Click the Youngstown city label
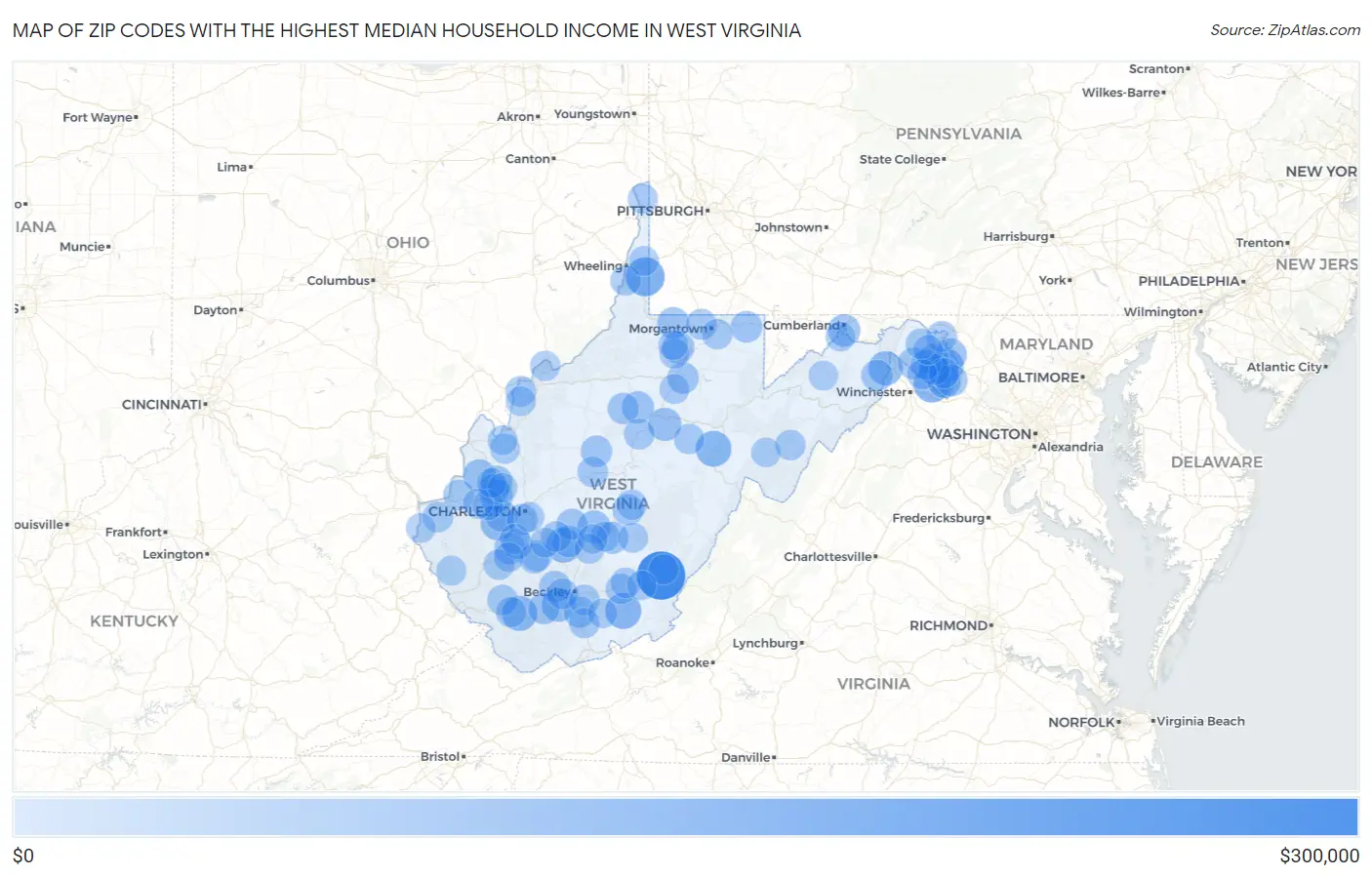The width and height of the screenshot is (1372, 877). (x=592, y=114)
